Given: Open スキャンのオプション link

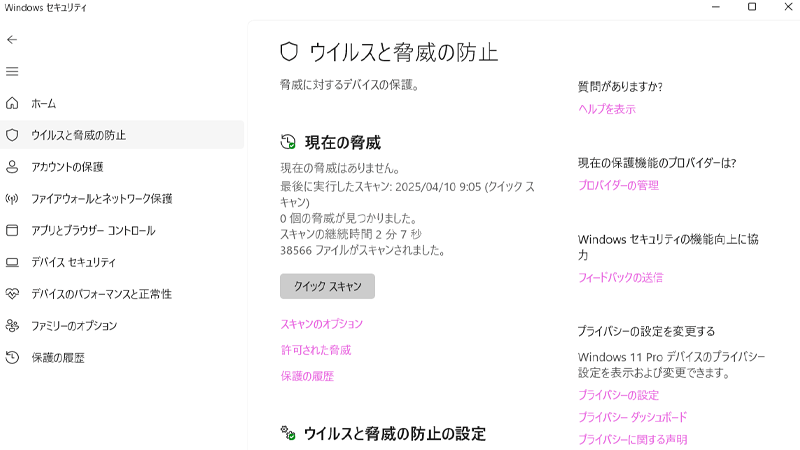Looking at the screenshot, I should (x=321, y=324).
